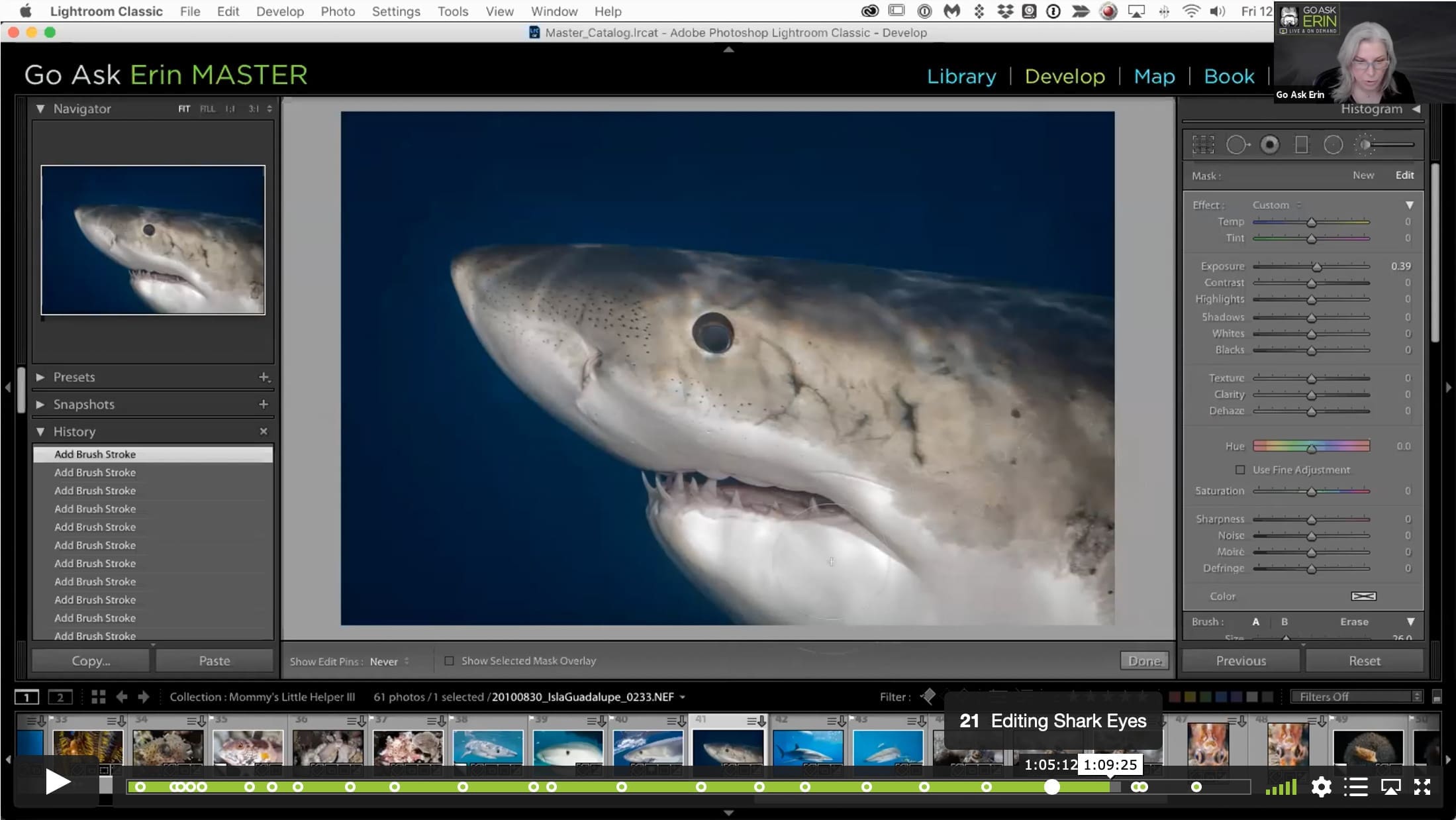Switch to the Library module
Screen dimensions: 1456x820
(961, 76)
